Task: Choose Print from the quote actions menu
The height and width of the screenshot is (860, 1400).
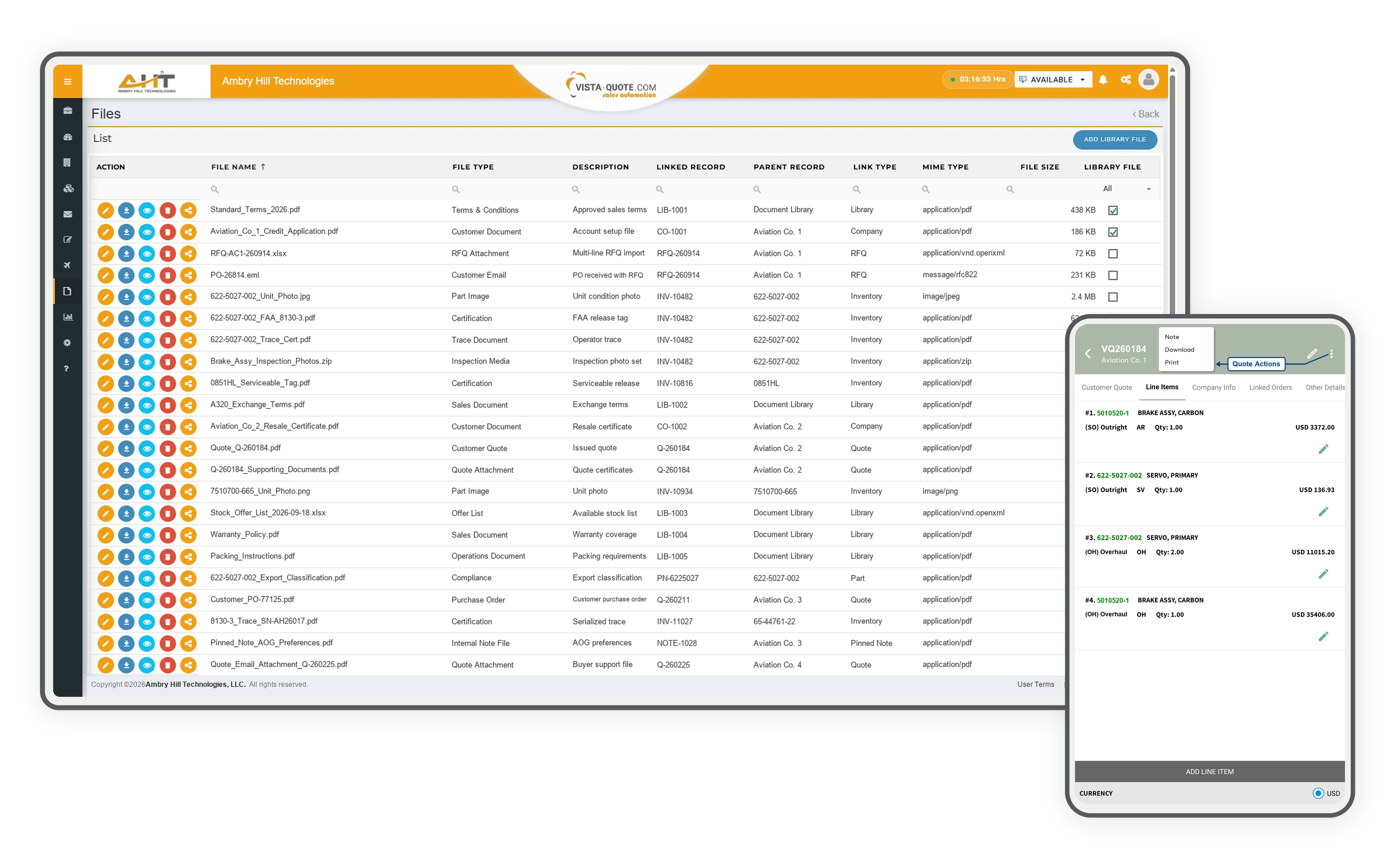Action: pos(1171,363)
